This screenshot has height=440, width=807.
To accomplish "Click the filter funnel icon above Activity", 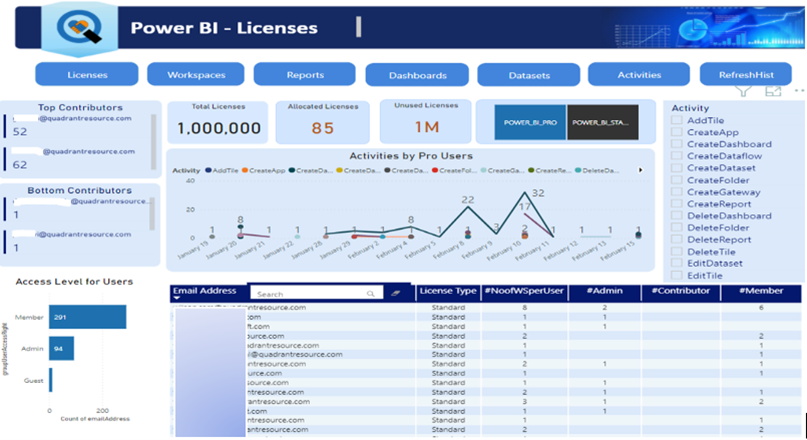I will tap(743, 92).
